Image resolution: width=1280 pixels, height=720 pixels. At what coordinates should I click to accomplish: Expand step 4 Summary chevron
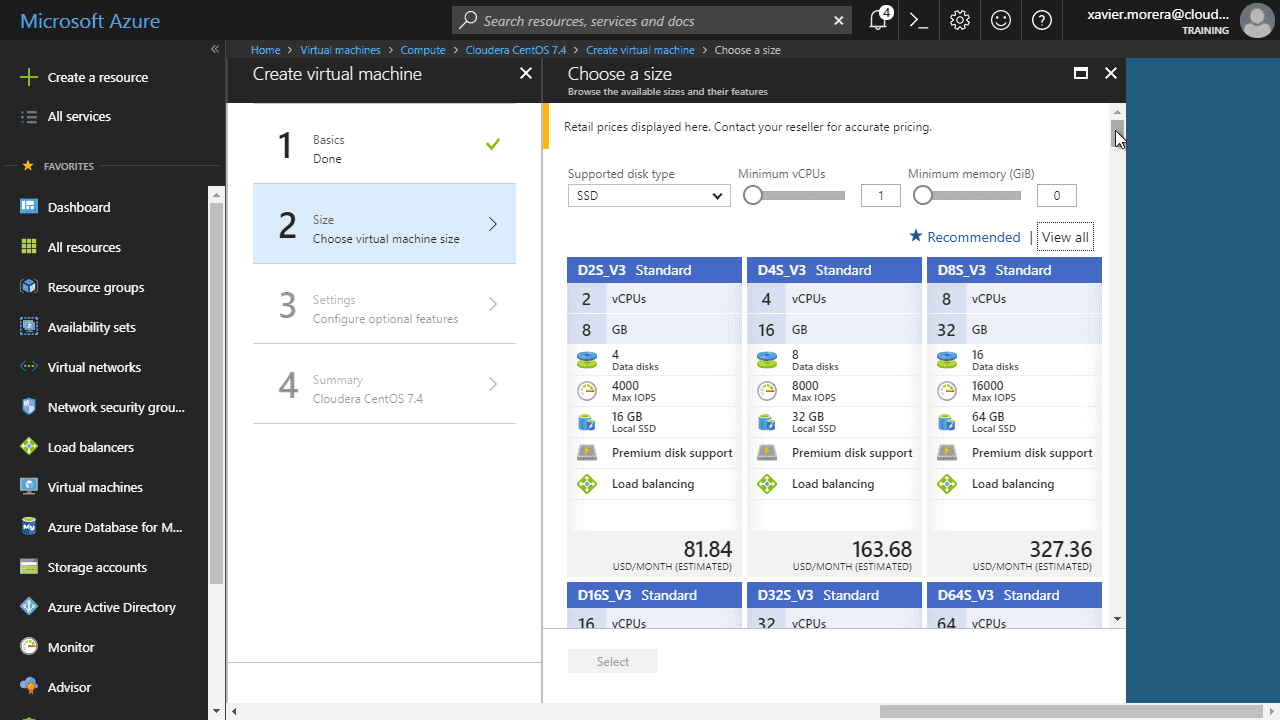[493, 384]
